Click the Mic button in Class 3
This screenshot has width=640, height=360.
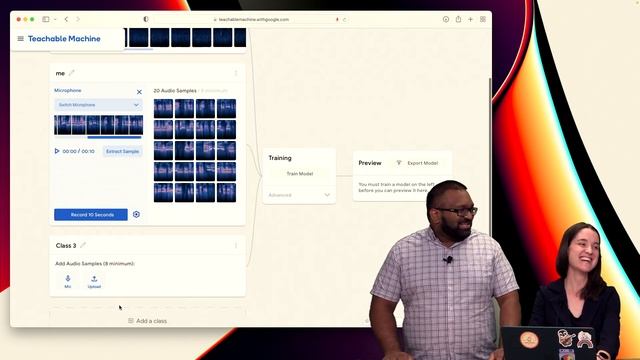(x=68, y=281)
